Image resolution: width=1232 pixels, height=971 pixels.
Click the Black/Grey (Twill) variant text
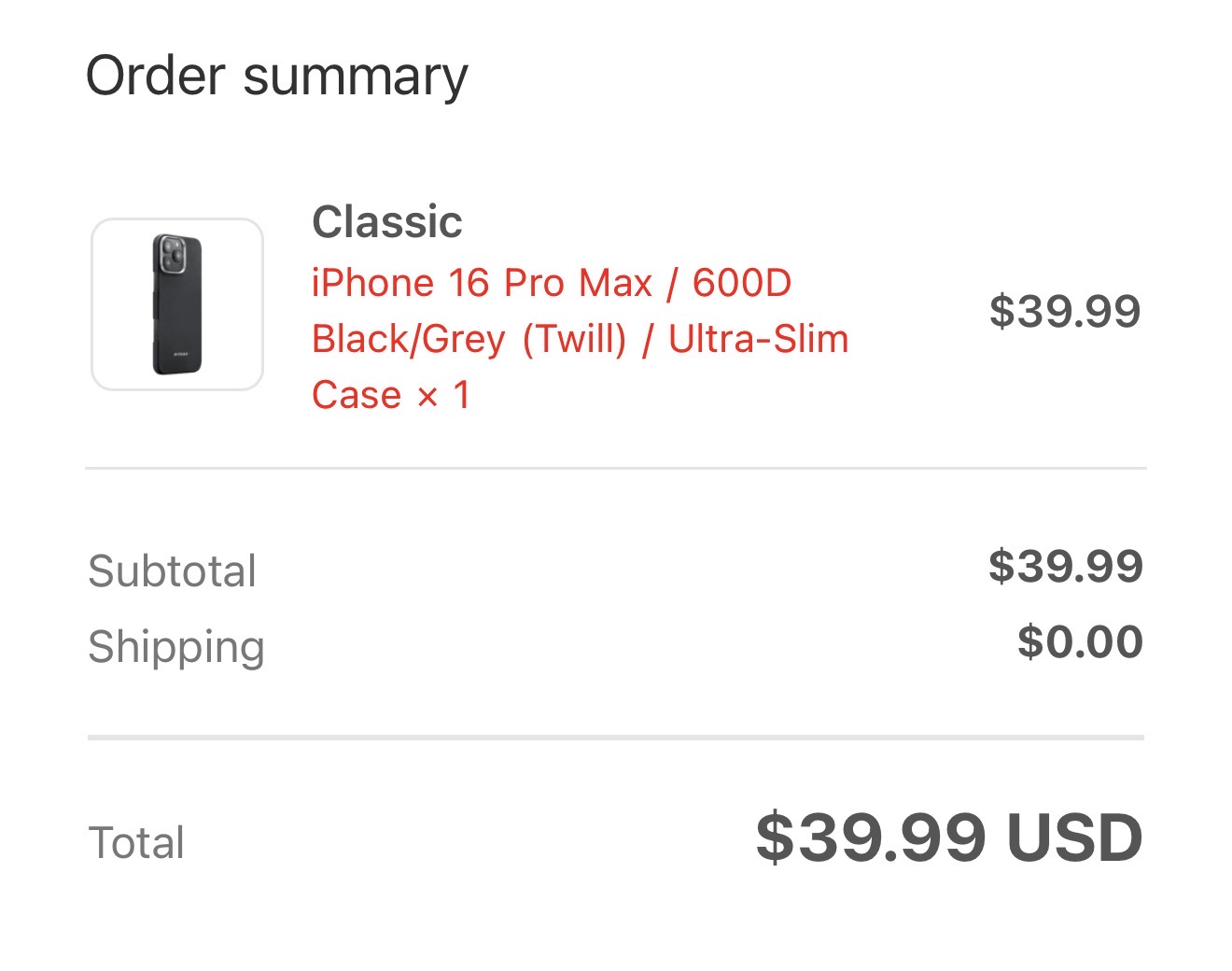click(469, 339)
